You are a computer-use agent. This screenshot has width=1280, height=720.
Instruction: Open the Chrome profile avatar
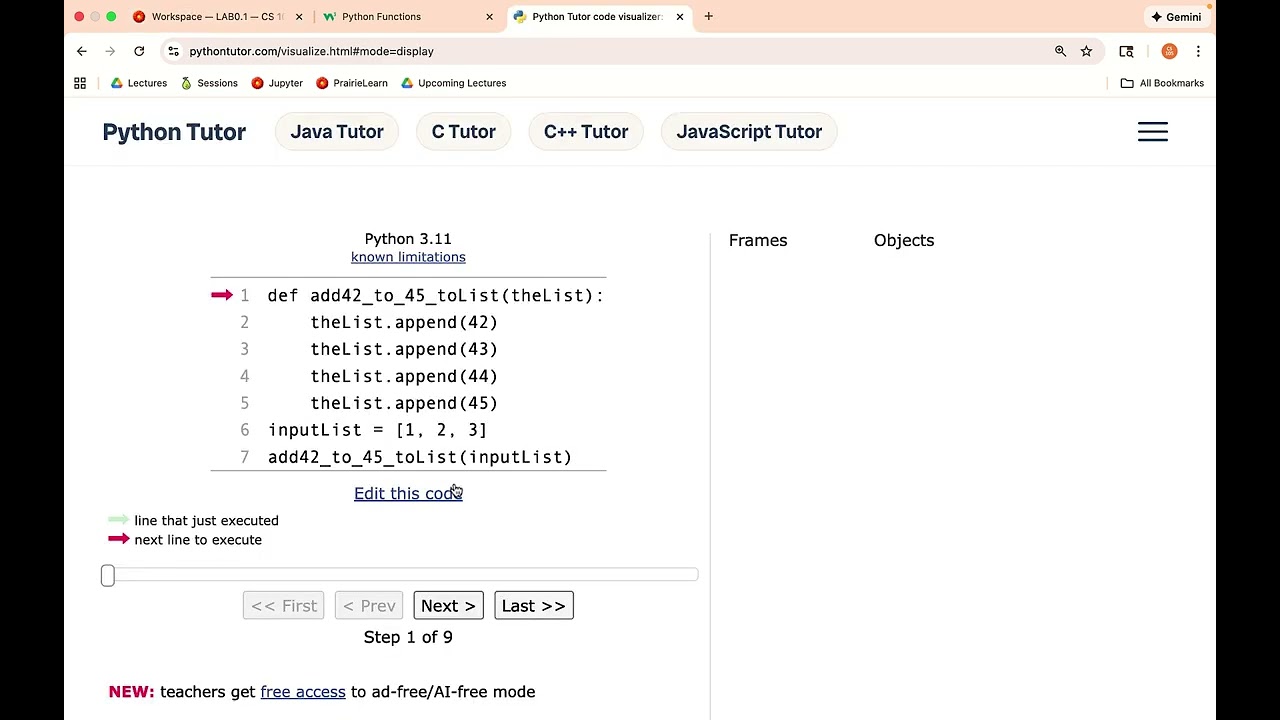(1169, 51)
